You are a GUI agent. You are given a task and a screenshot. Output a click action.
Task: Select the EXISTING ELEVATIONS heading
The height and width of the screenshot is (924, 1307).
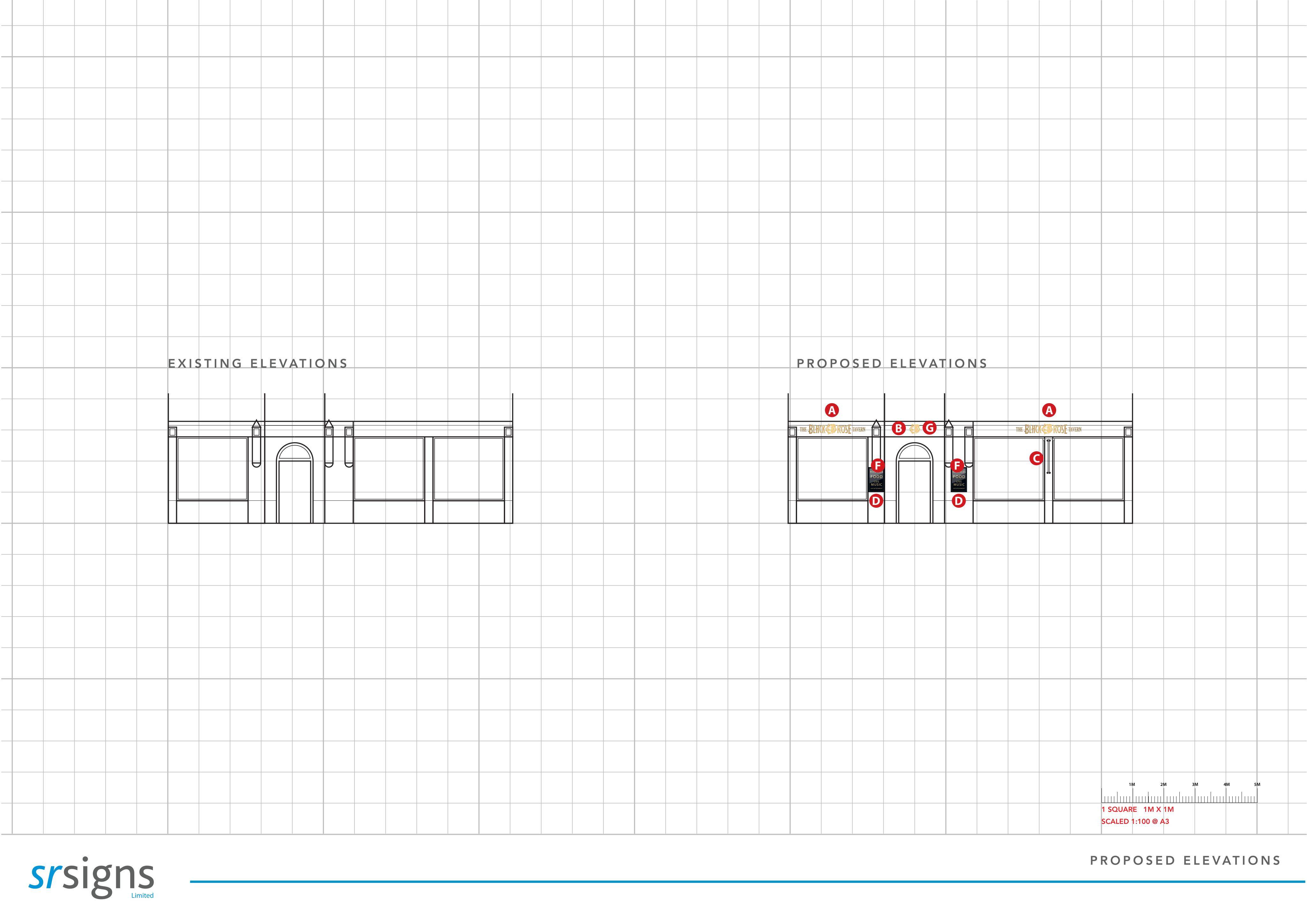[258, 364]
